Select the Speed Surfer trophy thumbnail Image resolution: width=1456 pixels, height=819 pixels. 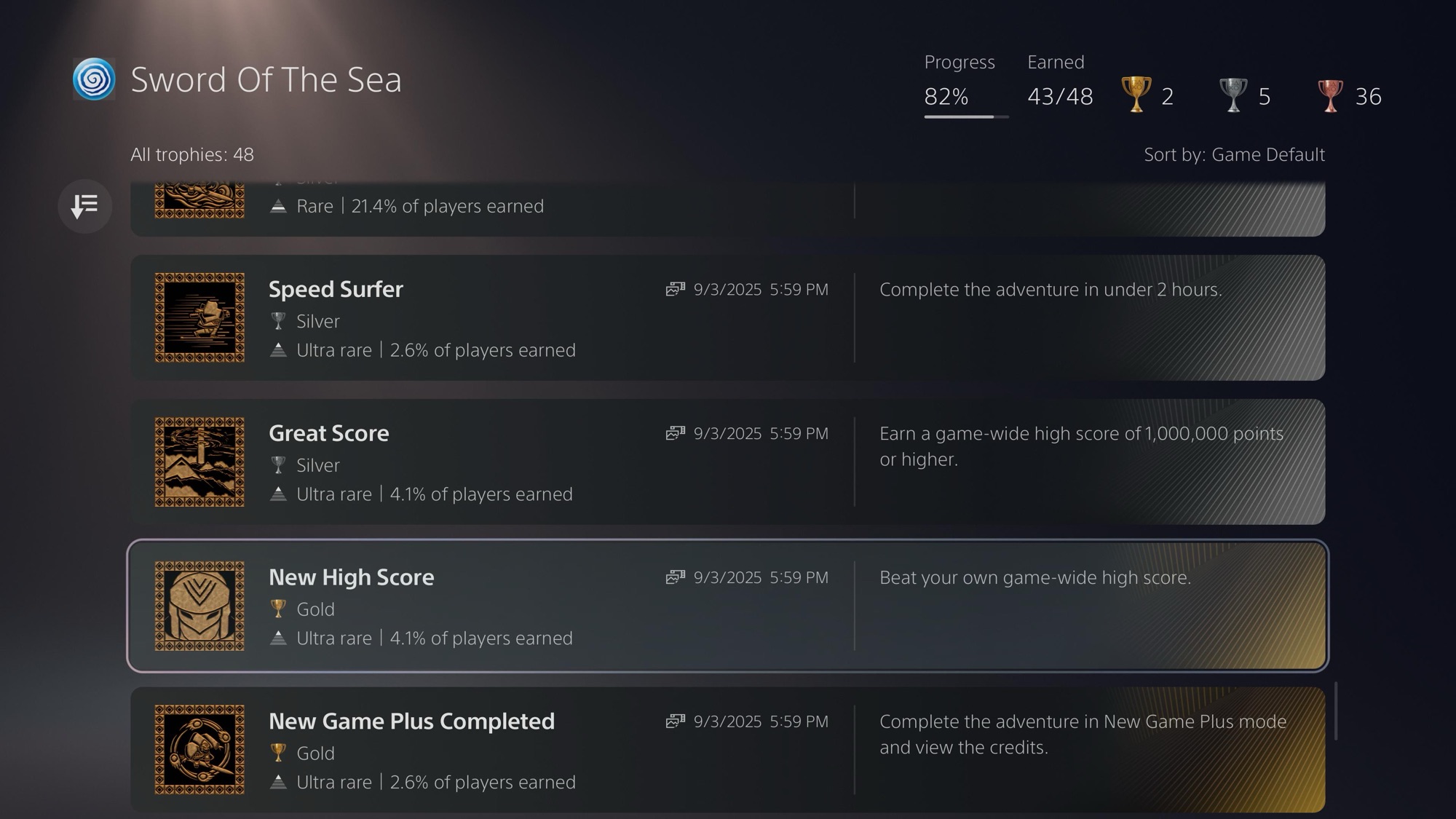(199, 317)
